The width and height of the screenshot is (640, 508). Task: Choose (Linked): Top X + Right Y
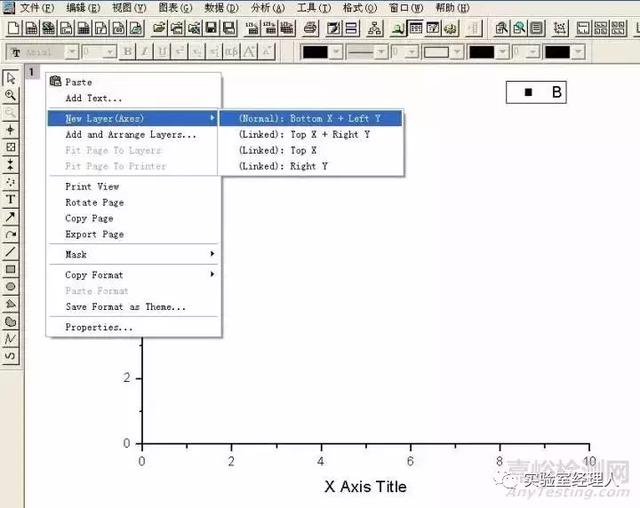pos(311,134)
